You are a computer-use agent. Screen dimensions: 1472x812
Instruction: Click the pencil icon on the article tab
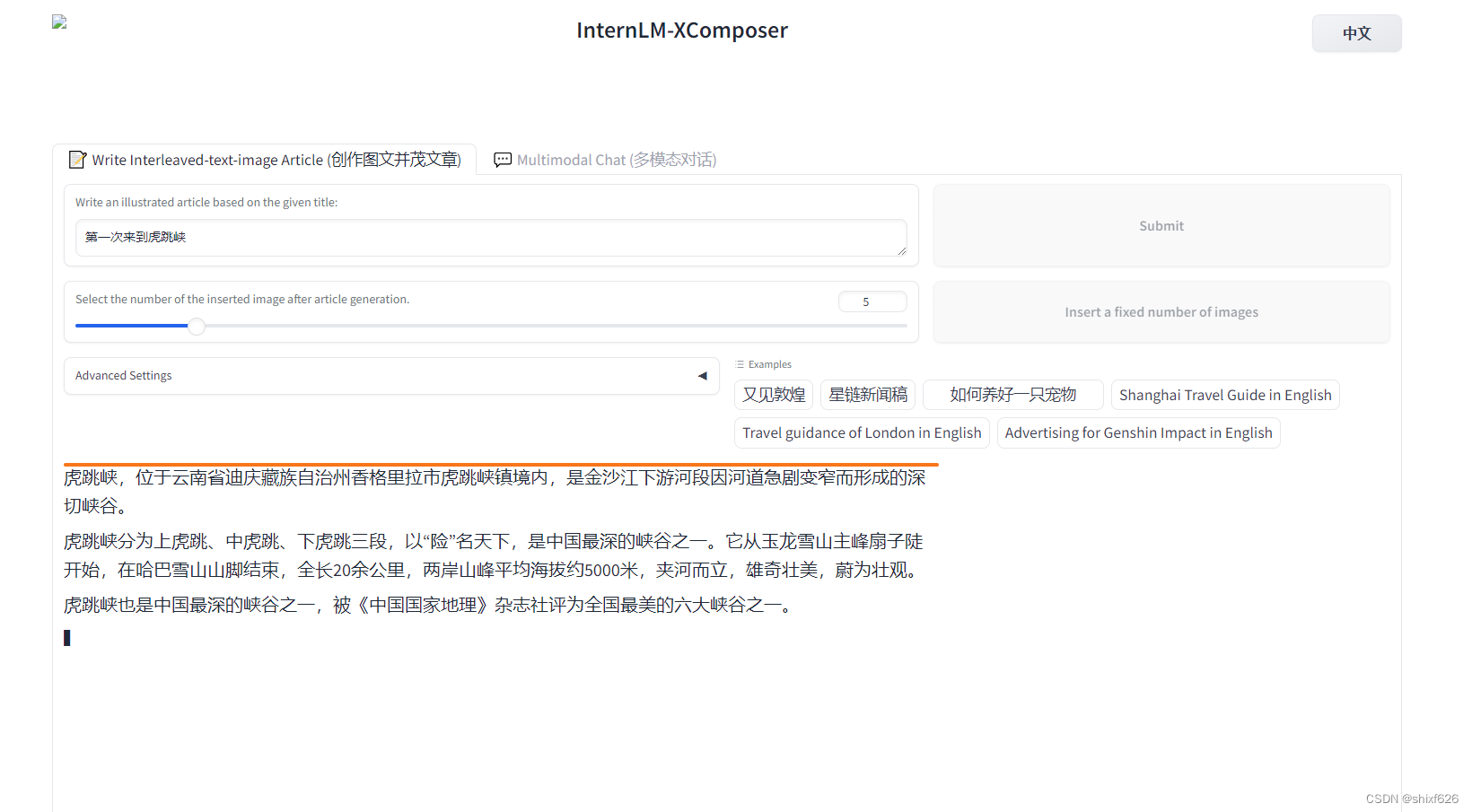(78, 159)
